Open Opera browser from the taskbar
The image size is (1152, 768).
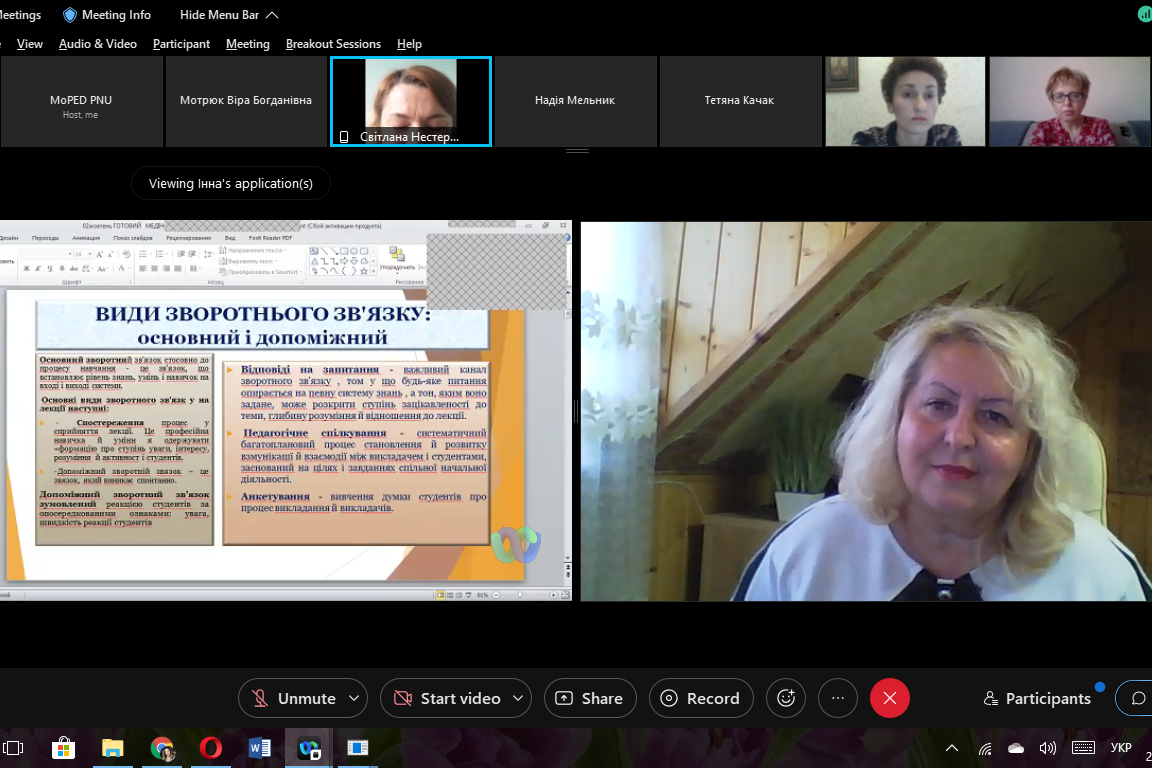pyautogui.click(x=210, y=747)
